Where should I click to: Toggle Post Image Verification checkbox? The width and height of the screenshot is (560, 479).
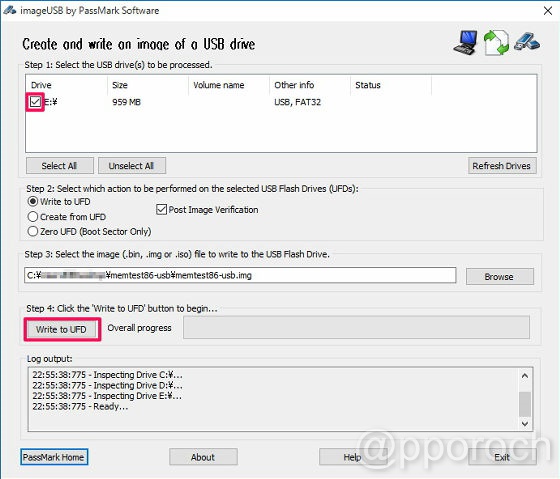pos(161,209)
